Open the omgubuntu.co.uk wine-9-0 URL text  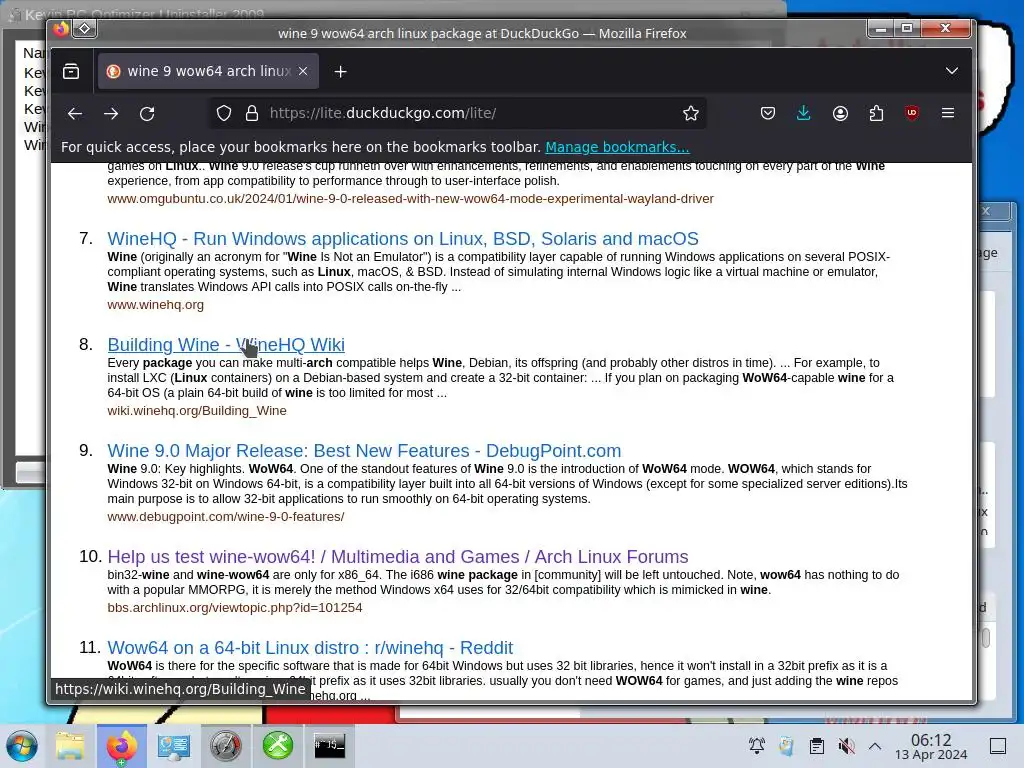[x=410, y=199]
